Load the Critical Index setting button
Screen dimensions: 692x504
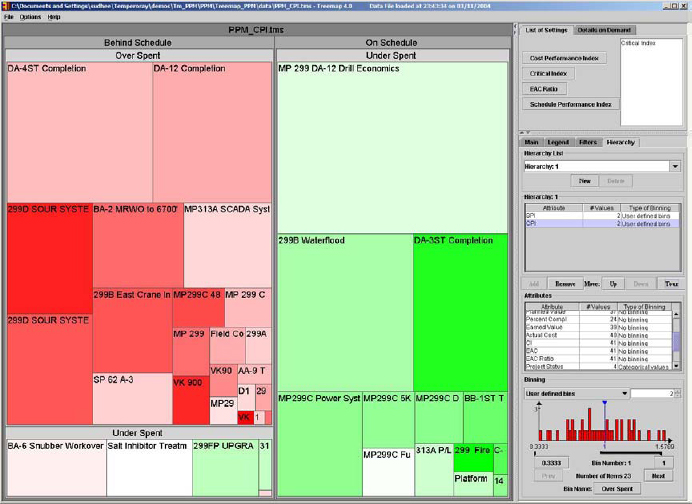[548, 73]
